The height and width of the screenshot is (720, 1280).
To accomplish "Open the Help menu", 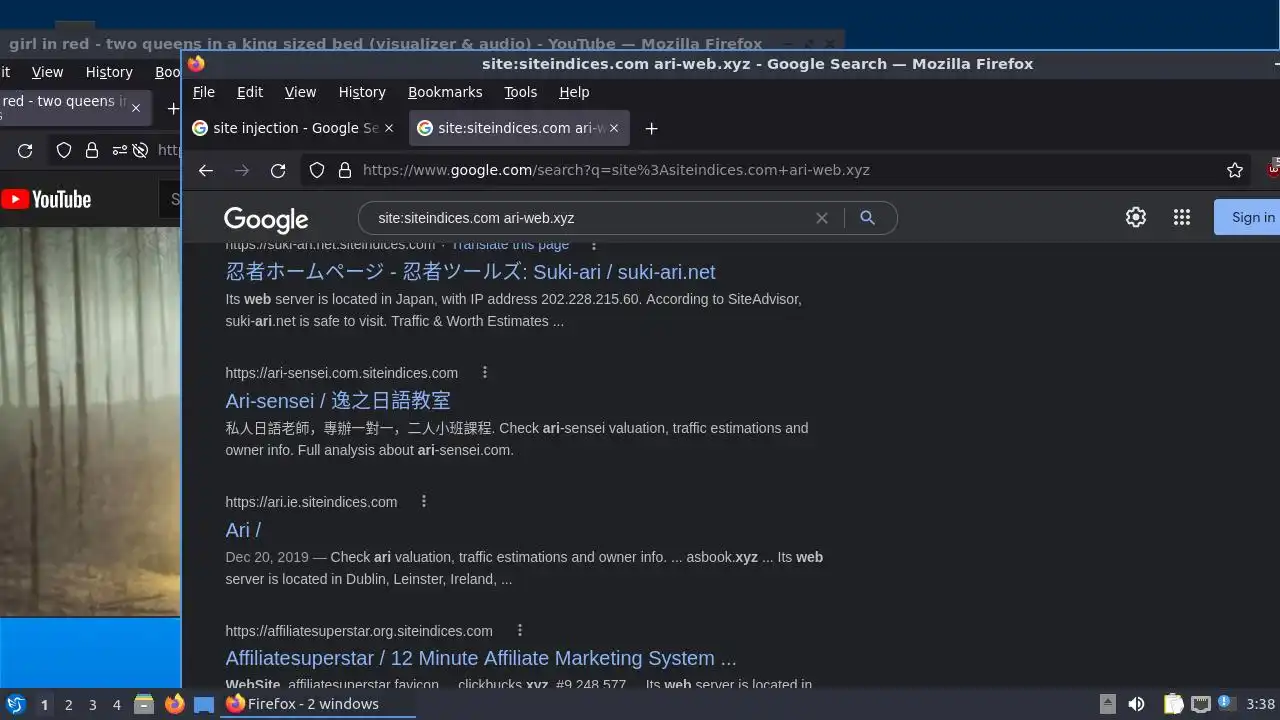I will coord(574,92).
